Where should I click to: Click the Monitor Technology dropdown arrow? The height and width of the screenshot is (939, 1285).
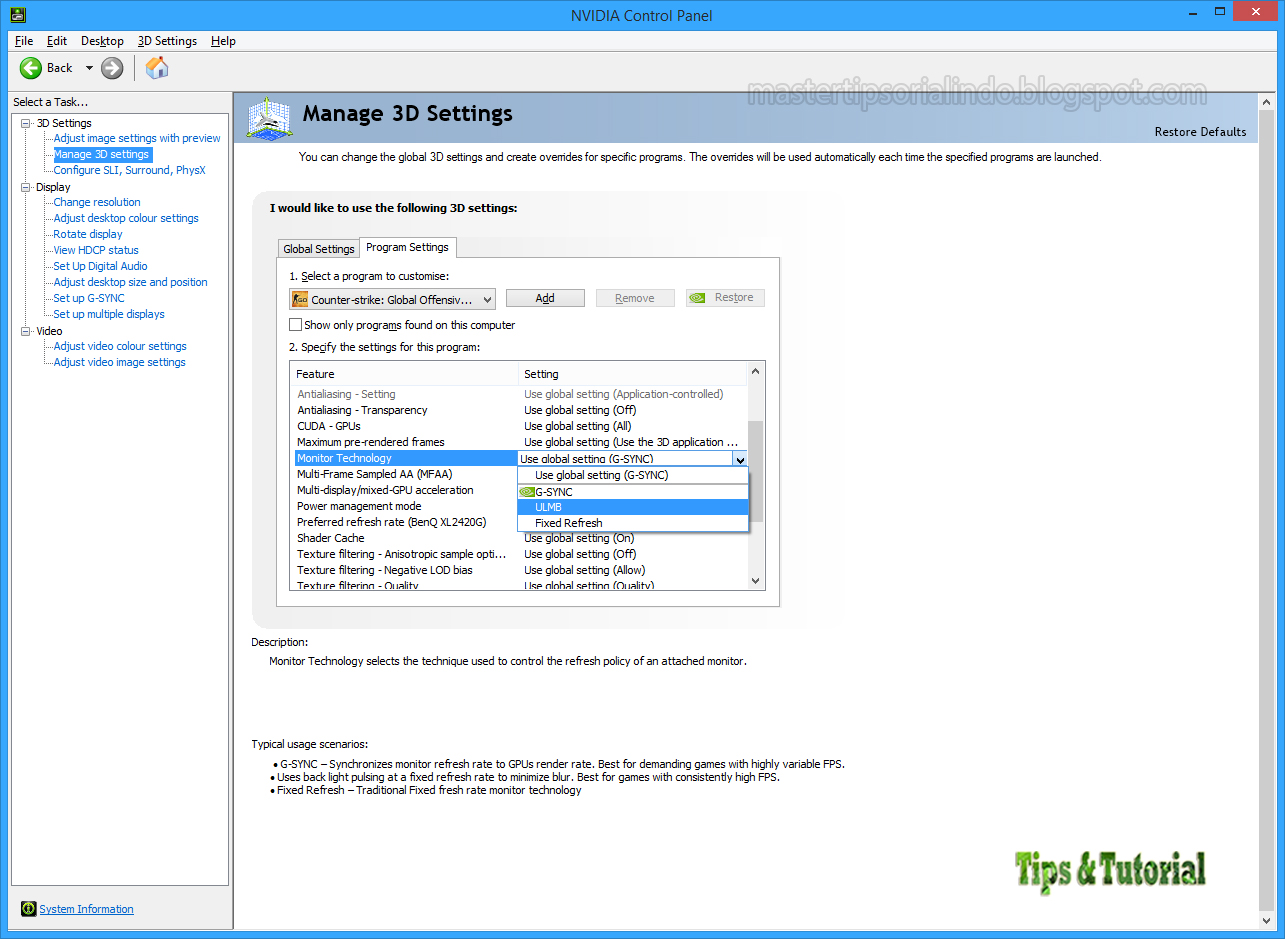[x=740, y=459]
